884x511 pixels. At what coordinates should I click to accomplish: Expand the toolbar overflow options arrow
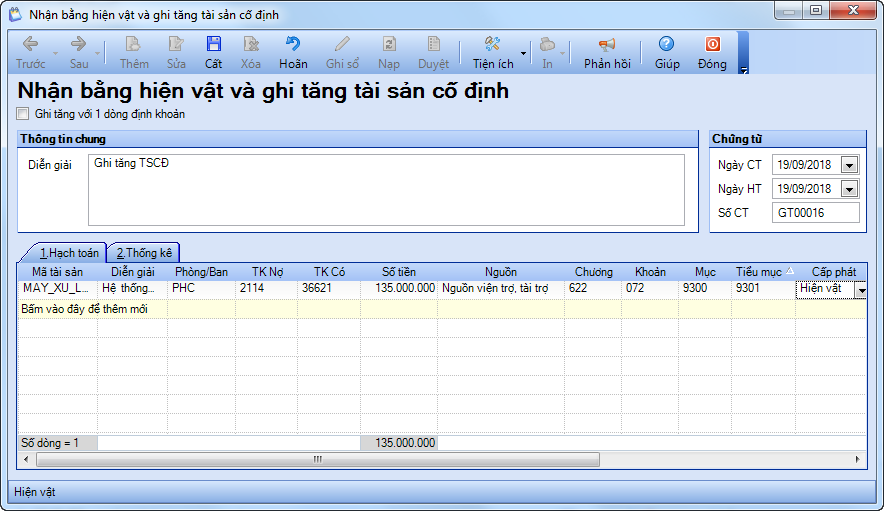pos(744,70)
